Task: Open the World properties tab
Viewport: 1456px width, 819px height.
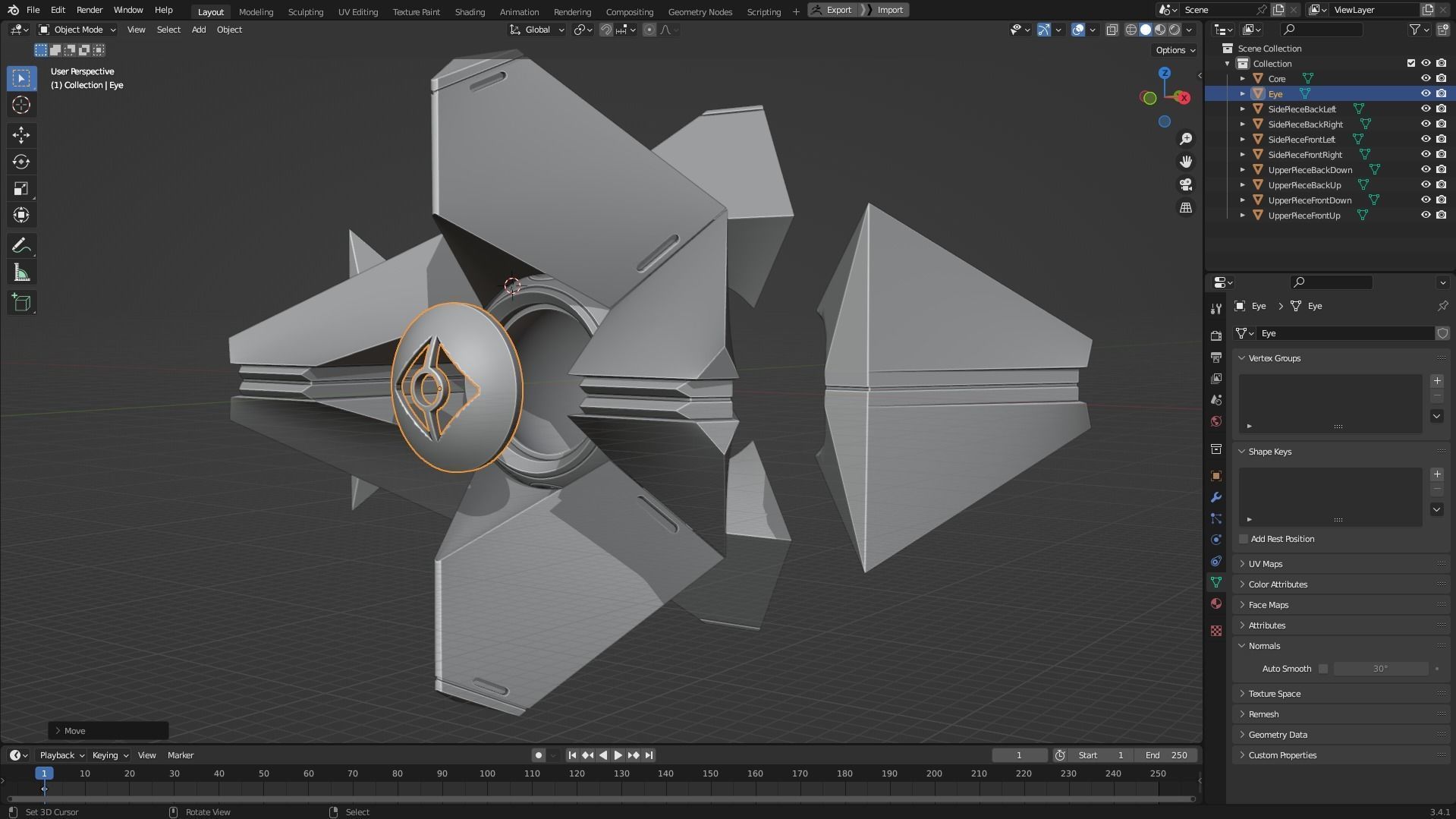Action: click(1216, 421)
